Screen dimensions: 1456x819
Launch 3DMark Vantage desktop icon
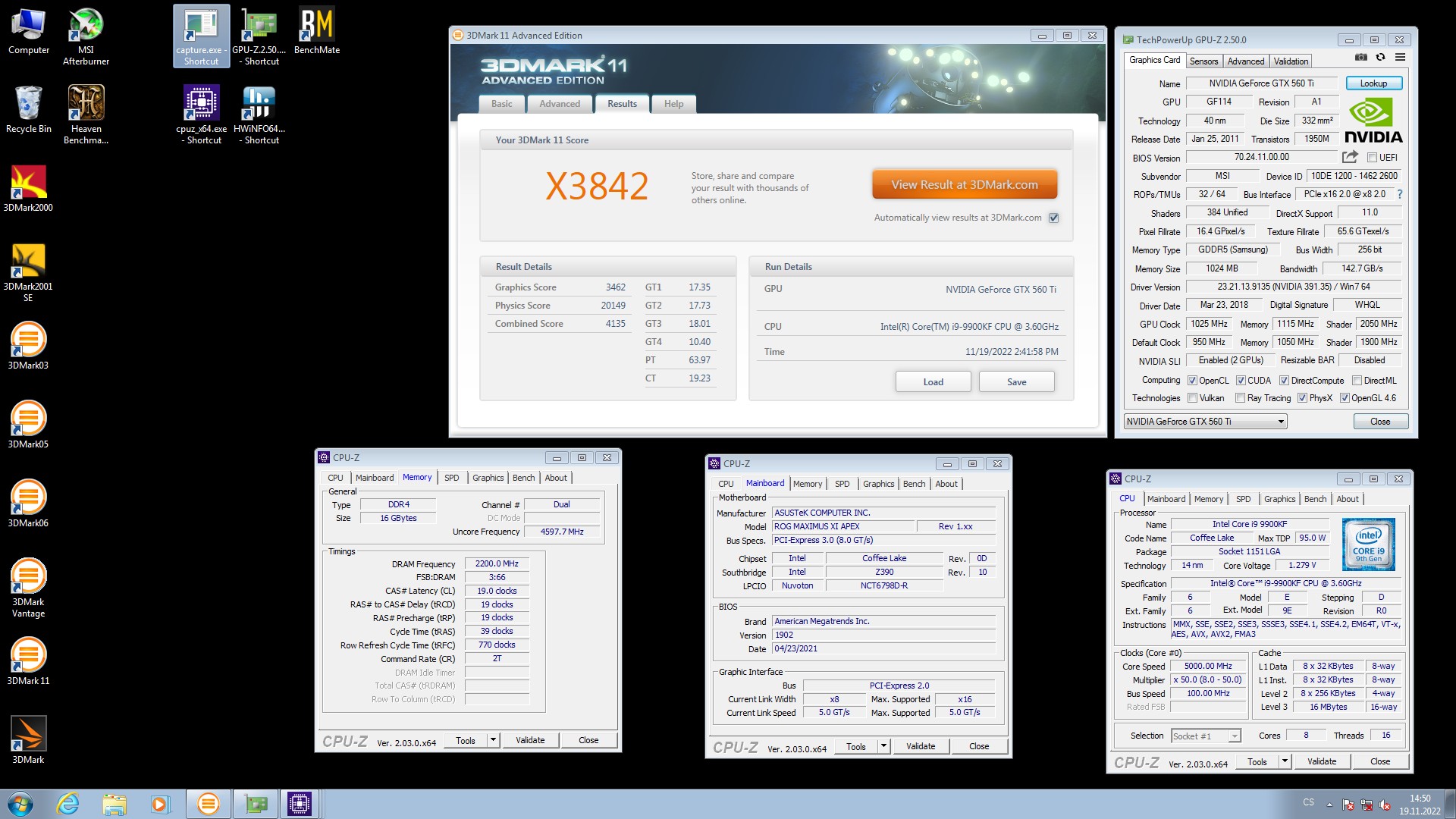tap(28, 588)
